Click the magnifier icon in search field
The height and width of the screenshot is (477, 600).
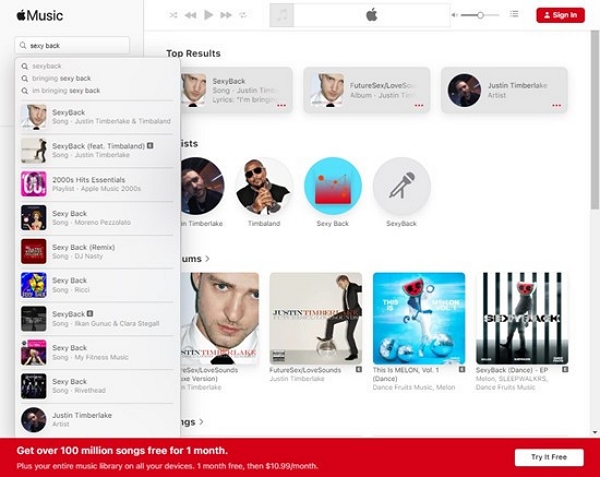[23, 46]
